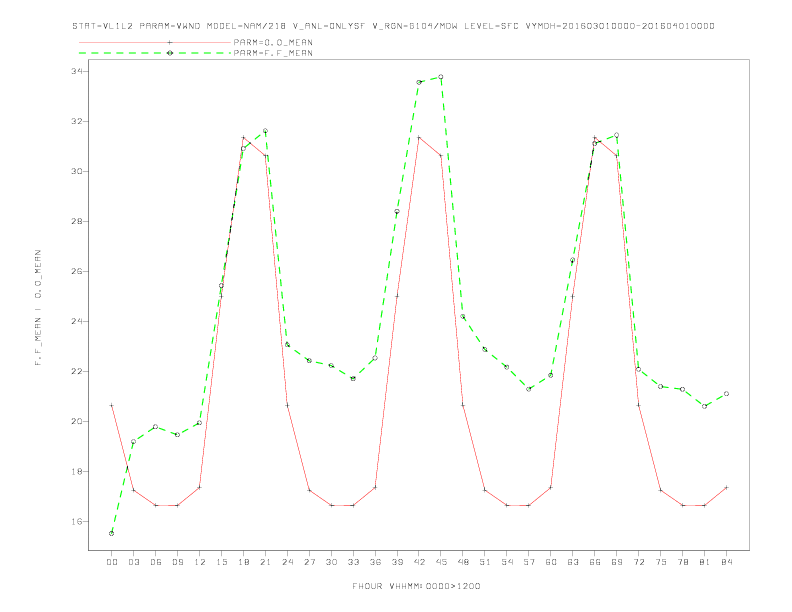Click red observed marker at hour 00
792x612 pixels.
coord(112,405)
